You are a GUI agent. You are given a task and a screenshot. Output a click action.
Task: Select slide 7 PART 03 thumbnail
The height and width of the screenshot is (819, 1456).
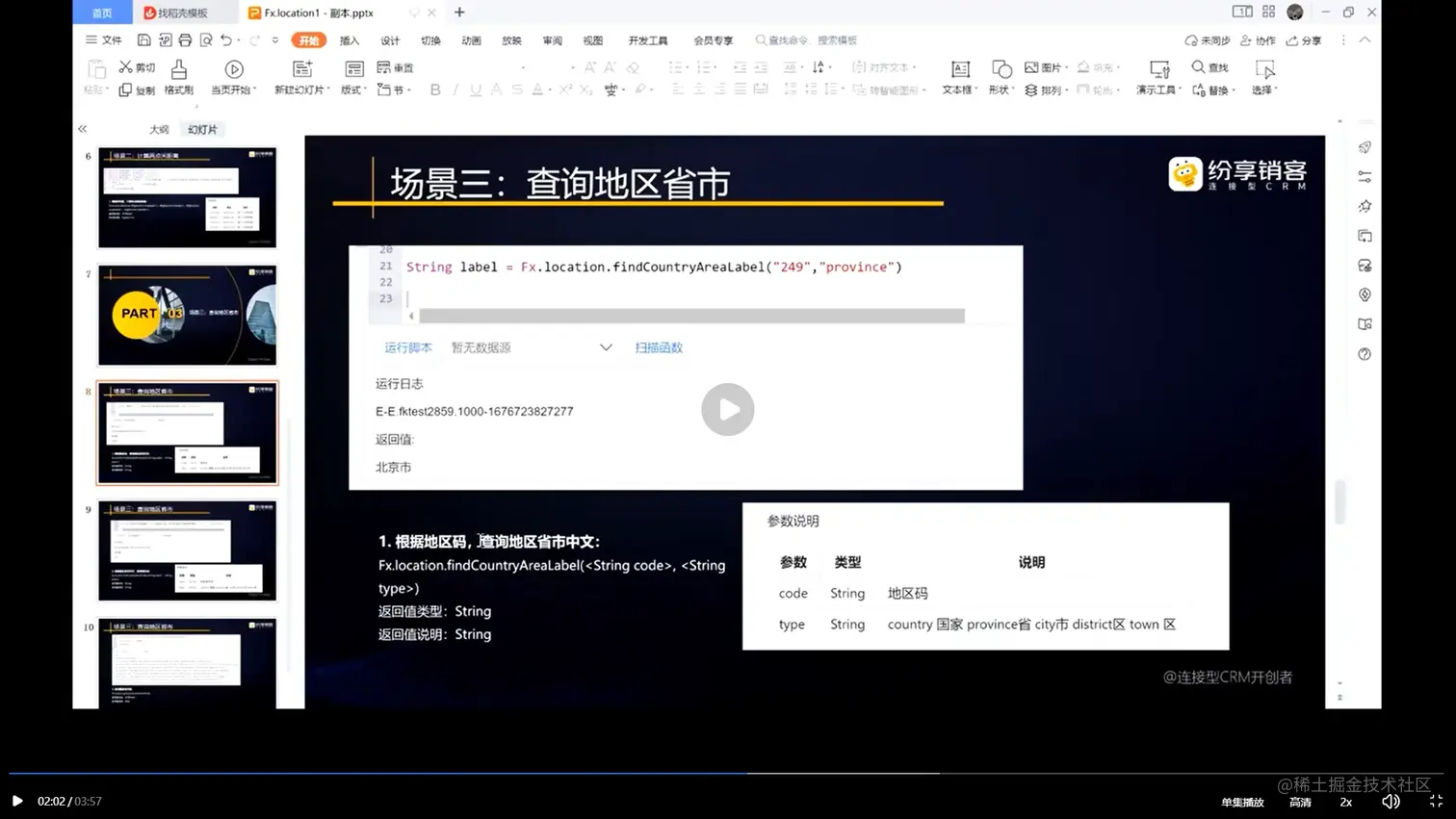187,316
